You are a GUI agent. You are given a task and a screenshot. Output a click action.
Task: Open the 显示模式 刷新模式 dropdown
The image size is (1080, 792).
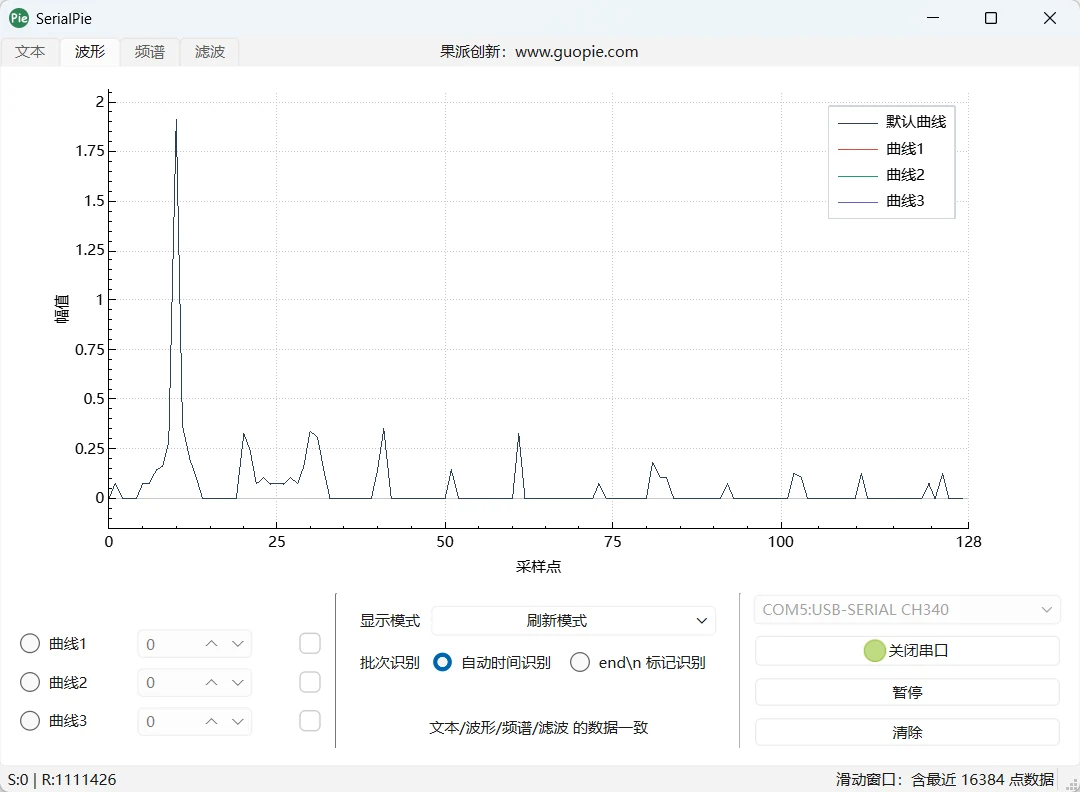point(574,621)
